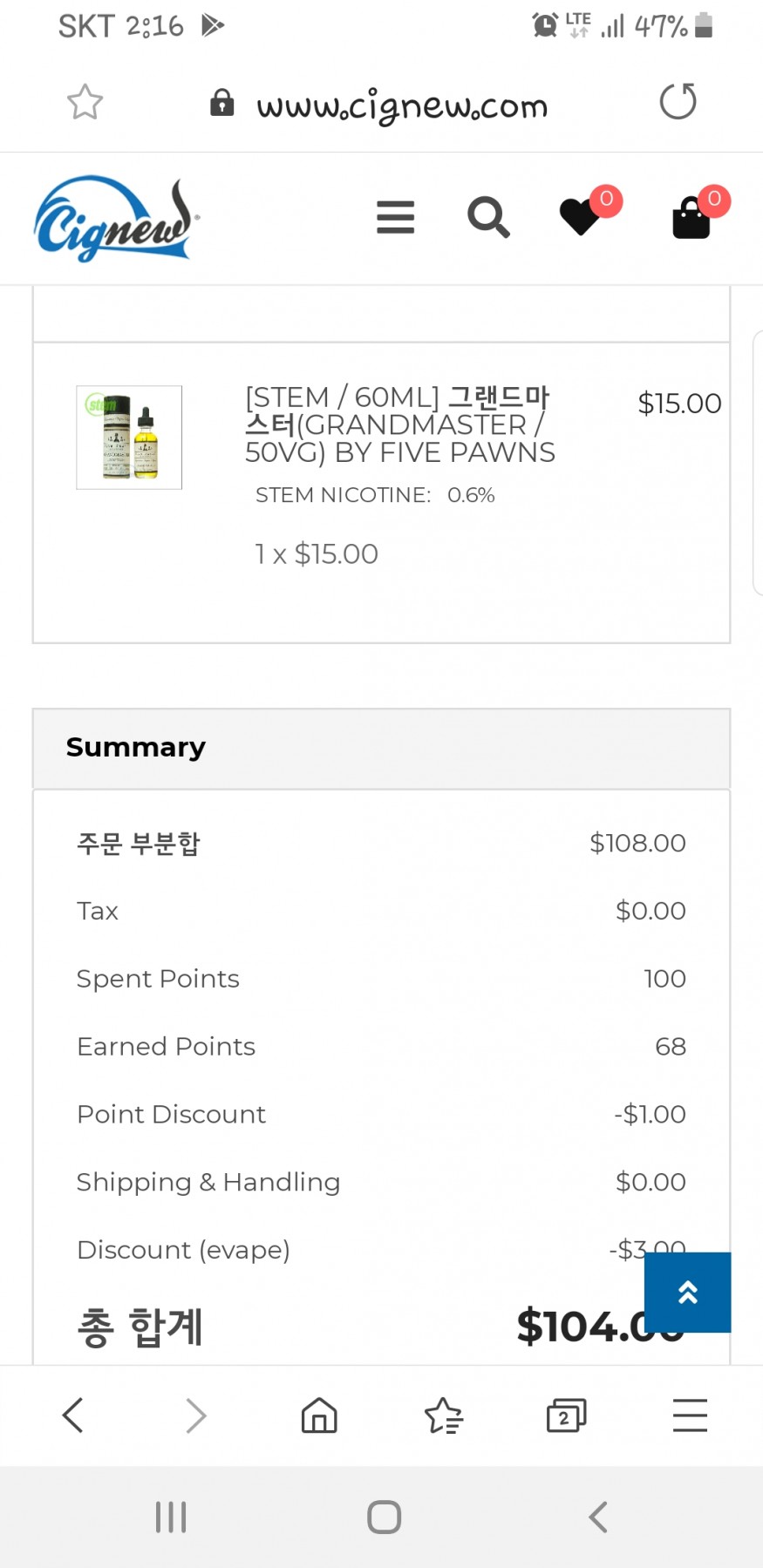Go forward with browser forward arrow

pyautogui.click(x=196, y=1415)
